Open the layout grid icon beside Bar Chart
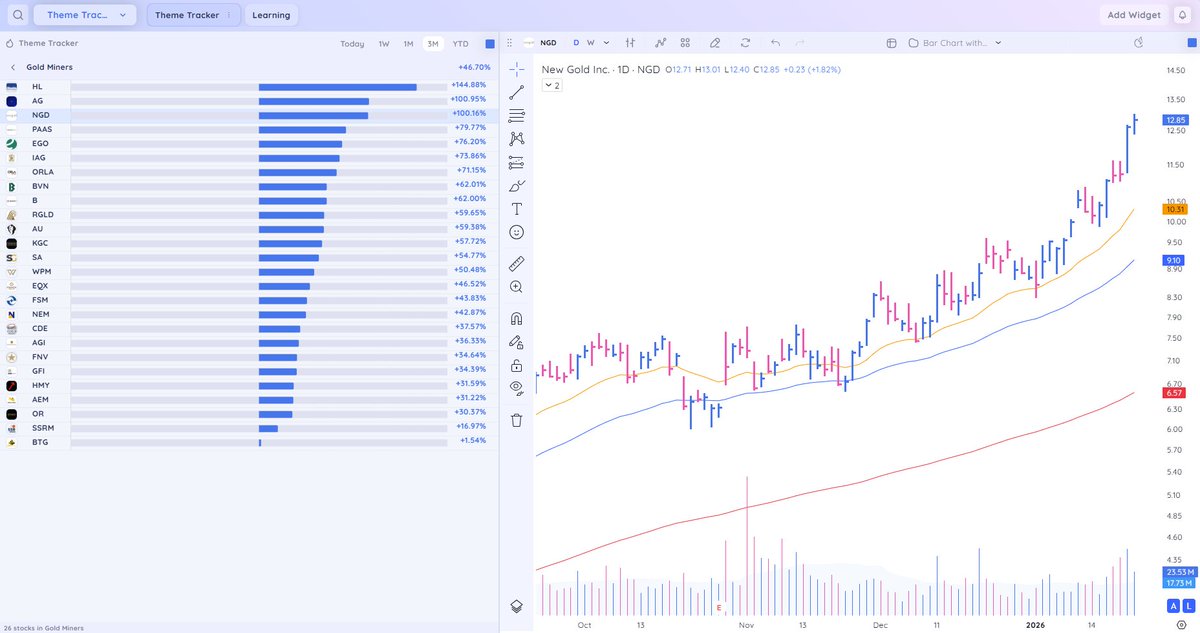This screenshot has height=633, width=1200. [x=892, y=43]
